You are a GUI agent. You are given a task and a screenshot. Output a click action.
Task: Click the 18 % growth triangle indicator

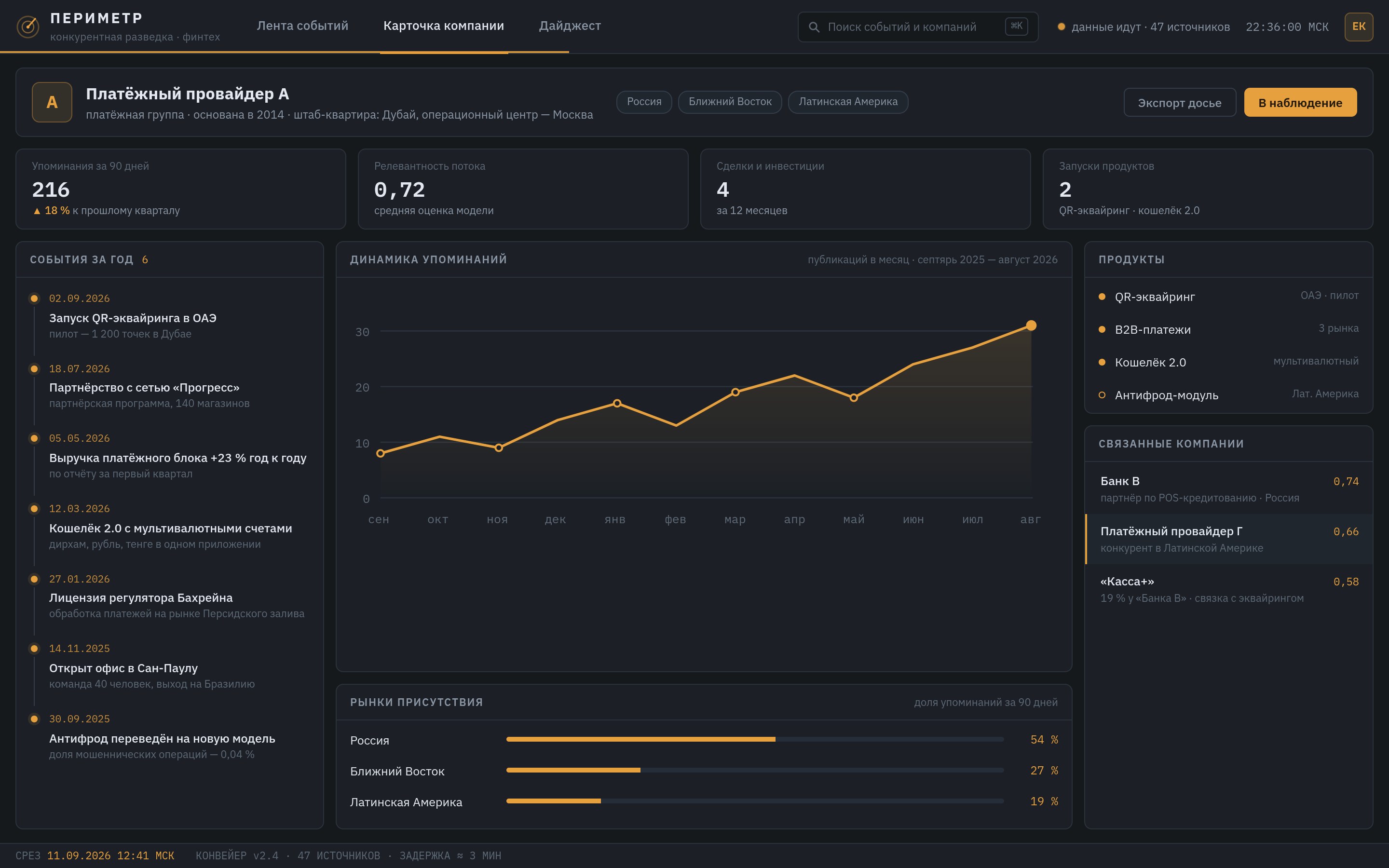tap(37, 211)
